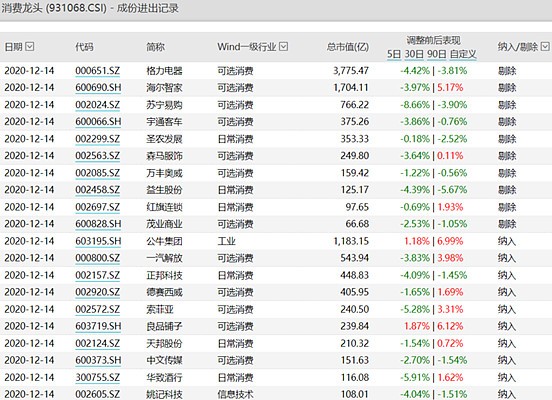
Task: Open stock code link 002572.SZ
Action: pyautogui.click(x=98, y=309)
